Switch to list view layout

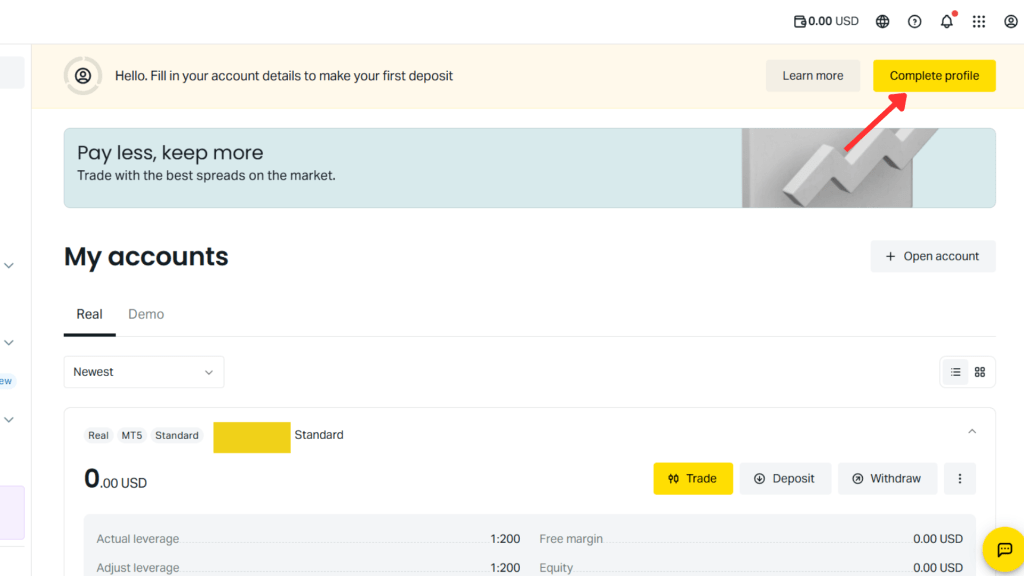point(956,372)
